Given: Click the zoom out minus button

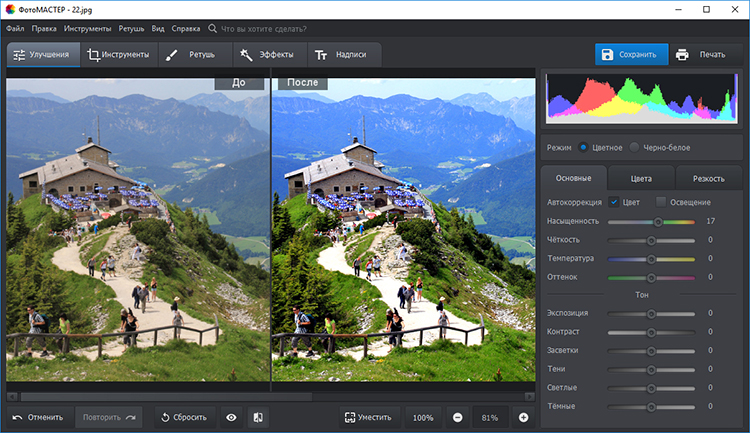Looking at the screenshot, I should coord(457,417).
